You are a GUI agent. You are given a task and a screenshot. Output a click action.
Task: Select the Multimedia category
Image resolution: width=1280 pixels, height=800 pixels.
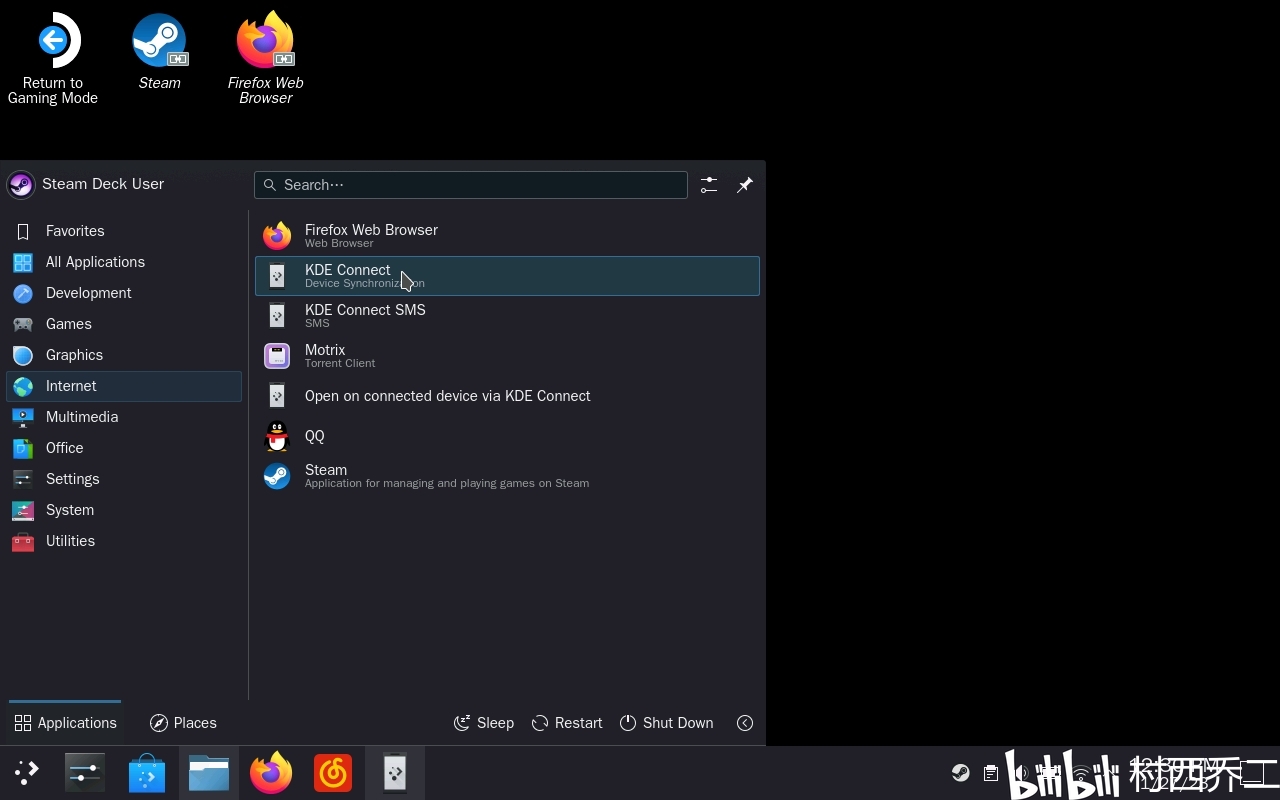click(124, 417)
